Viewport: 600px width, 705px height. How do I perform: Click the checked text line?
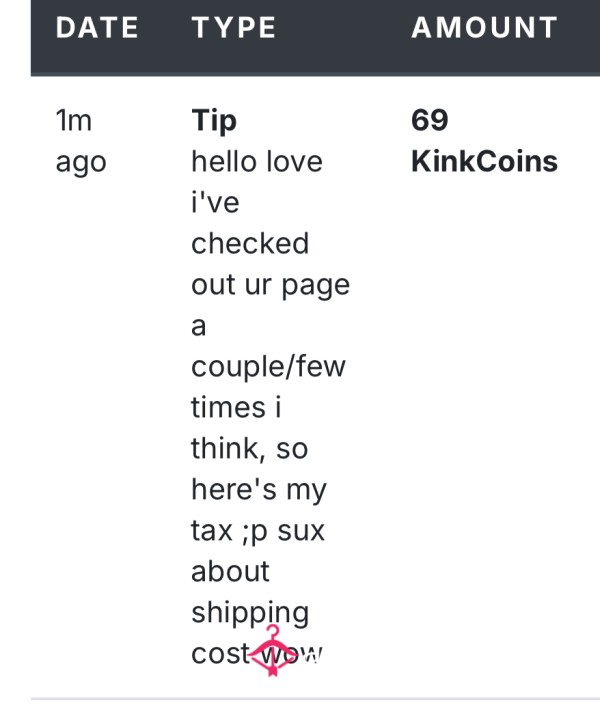point(250,243)
